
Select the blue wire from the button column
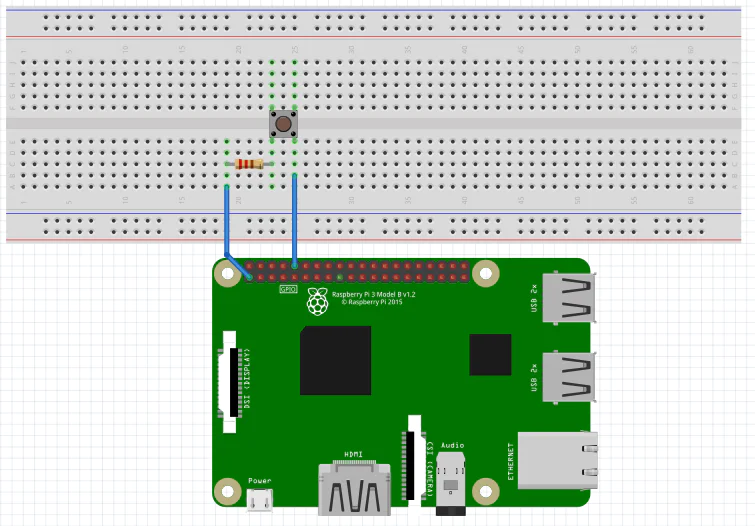pos(294,221)
